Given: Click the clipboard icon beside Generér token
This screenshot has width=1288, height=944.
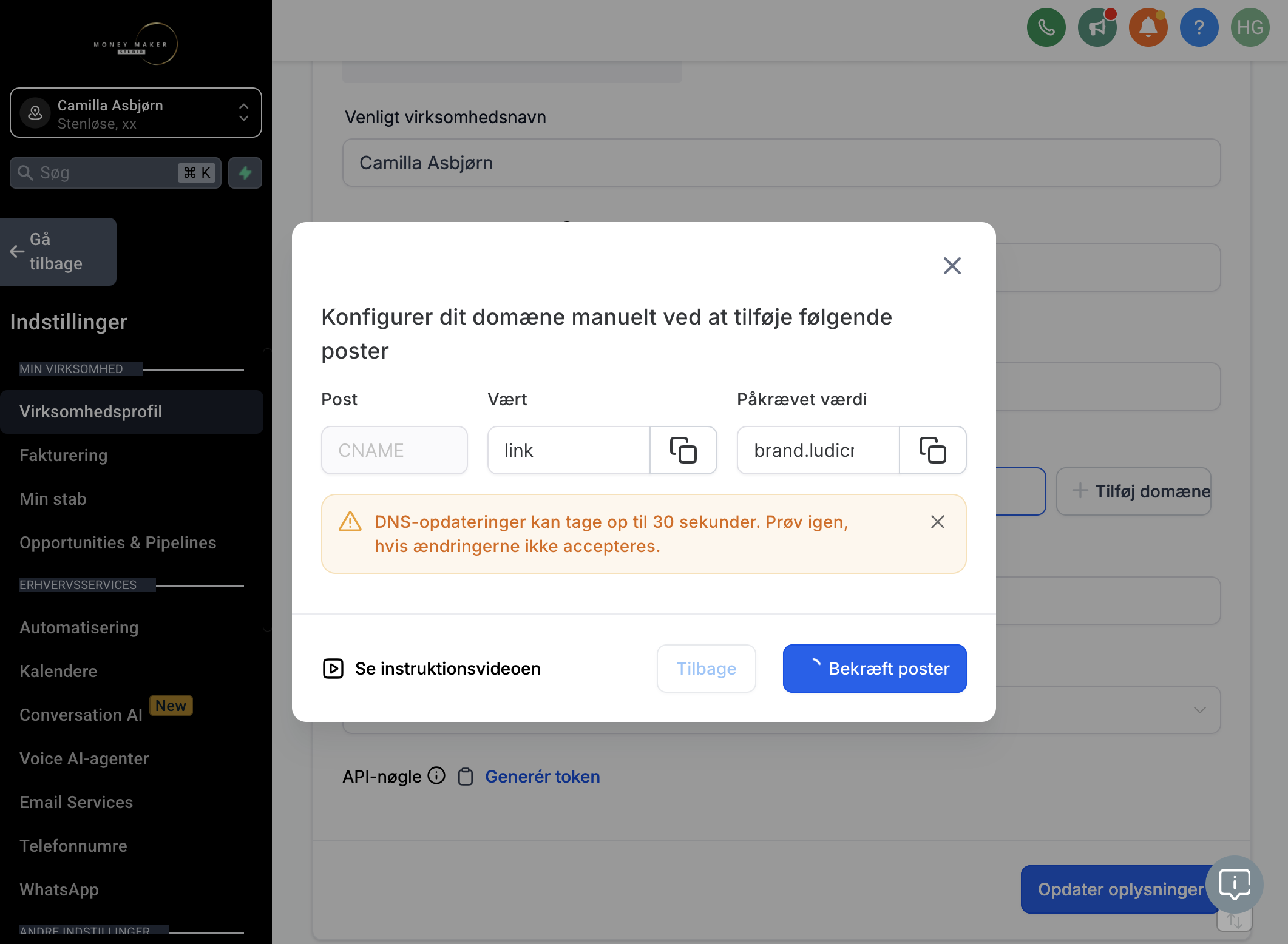Looking at the screenshot, I should 466,777.
